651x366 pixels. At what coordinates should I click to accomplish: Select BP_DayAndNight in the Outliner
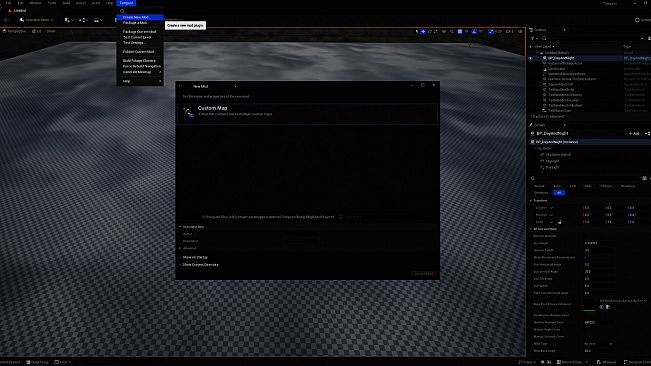561,58
